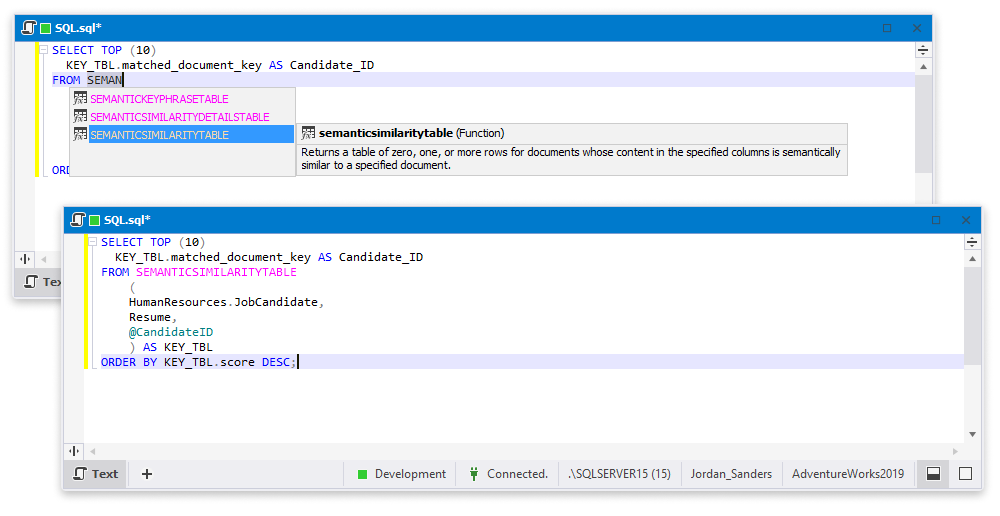Click the Development environment status indicator
The image size is (1000, 516).
pos(402,474)
